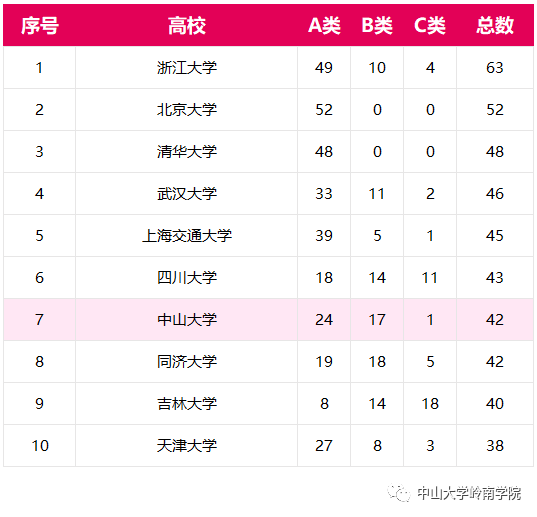Click the 同济大学 cell

[x=187, y=362]
